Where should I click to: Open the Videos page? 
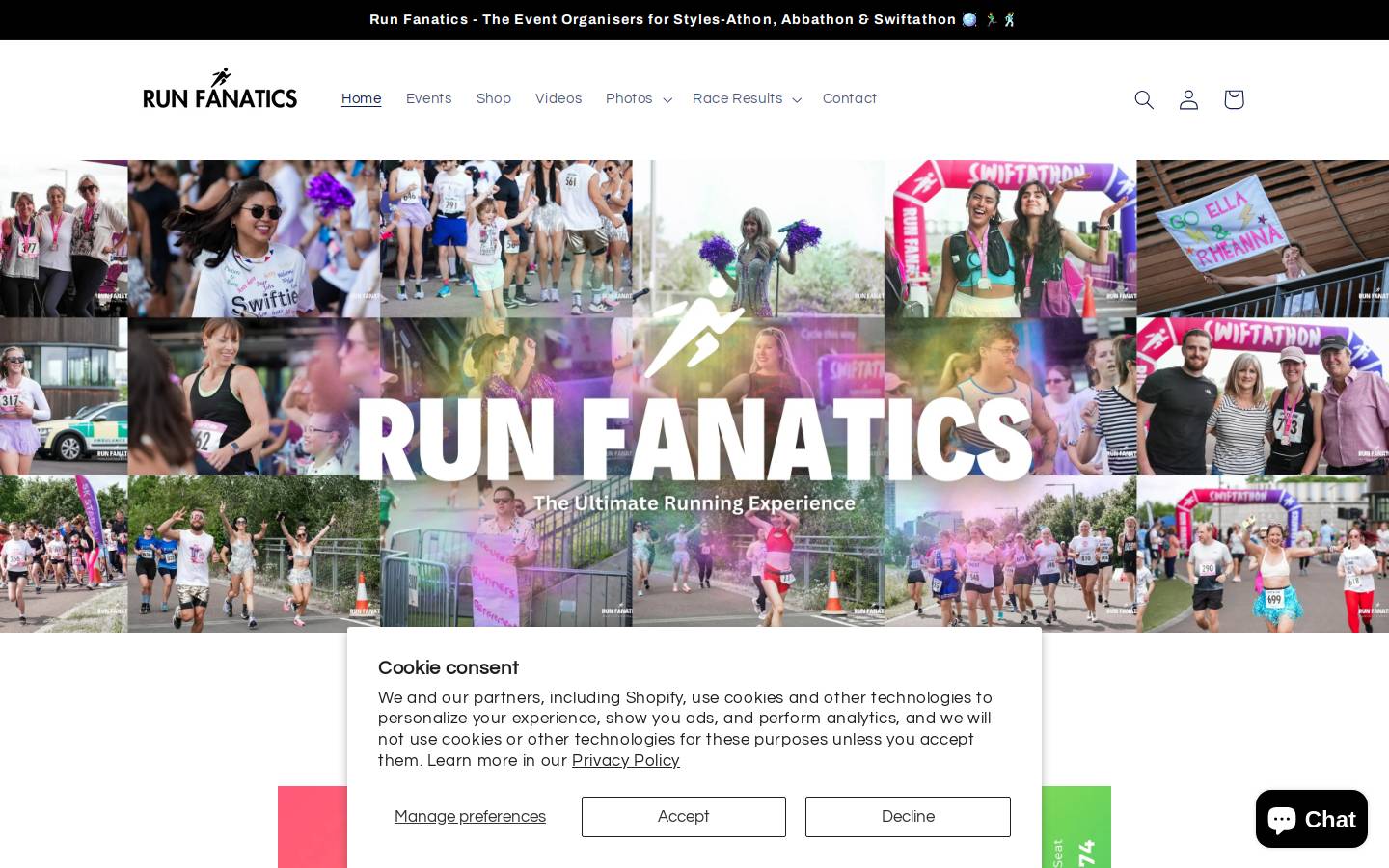click(x=558, y=98)
